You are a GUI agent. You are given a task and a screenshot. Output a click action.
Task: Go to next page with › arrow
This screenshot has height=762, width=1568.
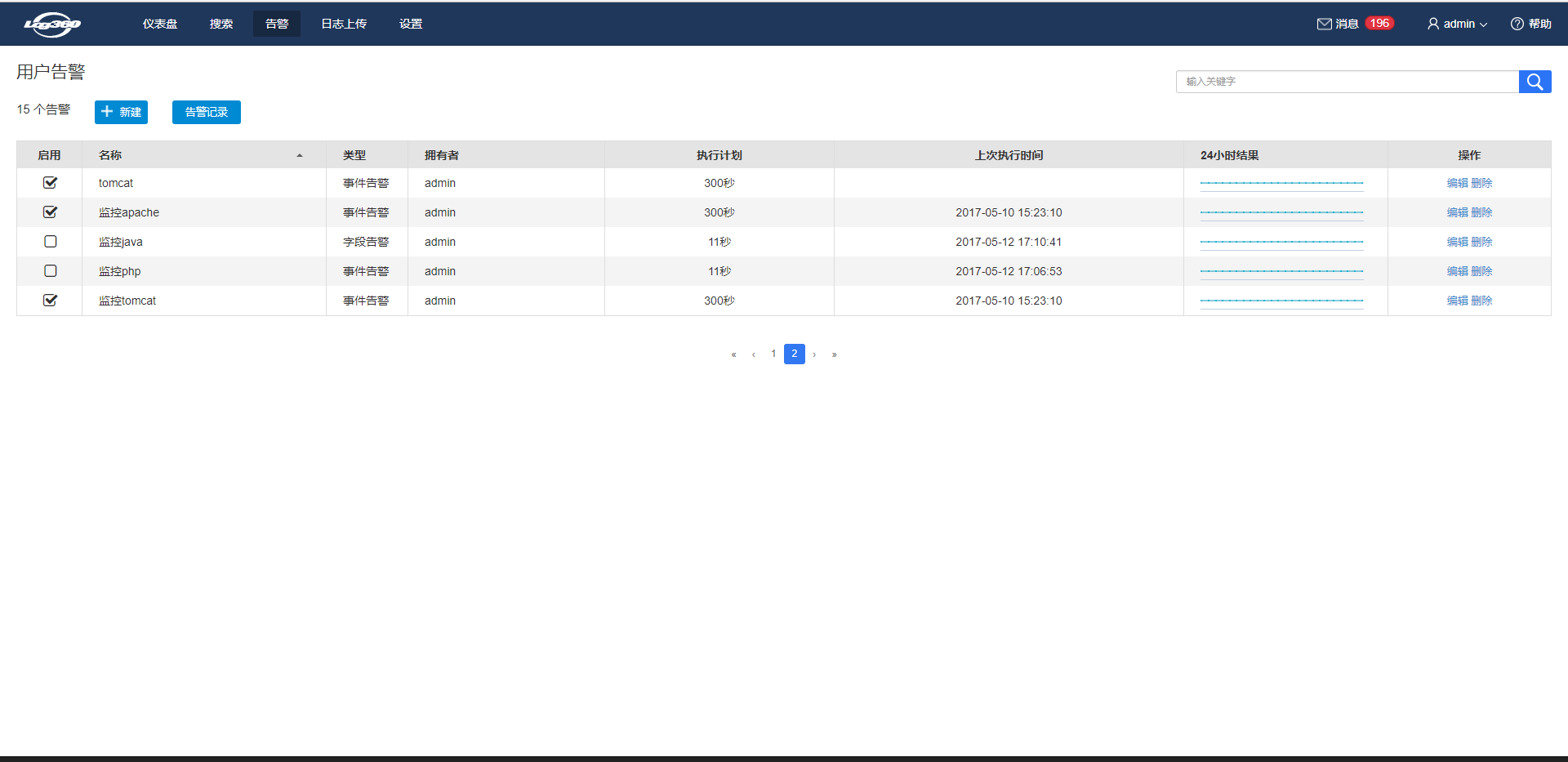[x=814, y=354]
